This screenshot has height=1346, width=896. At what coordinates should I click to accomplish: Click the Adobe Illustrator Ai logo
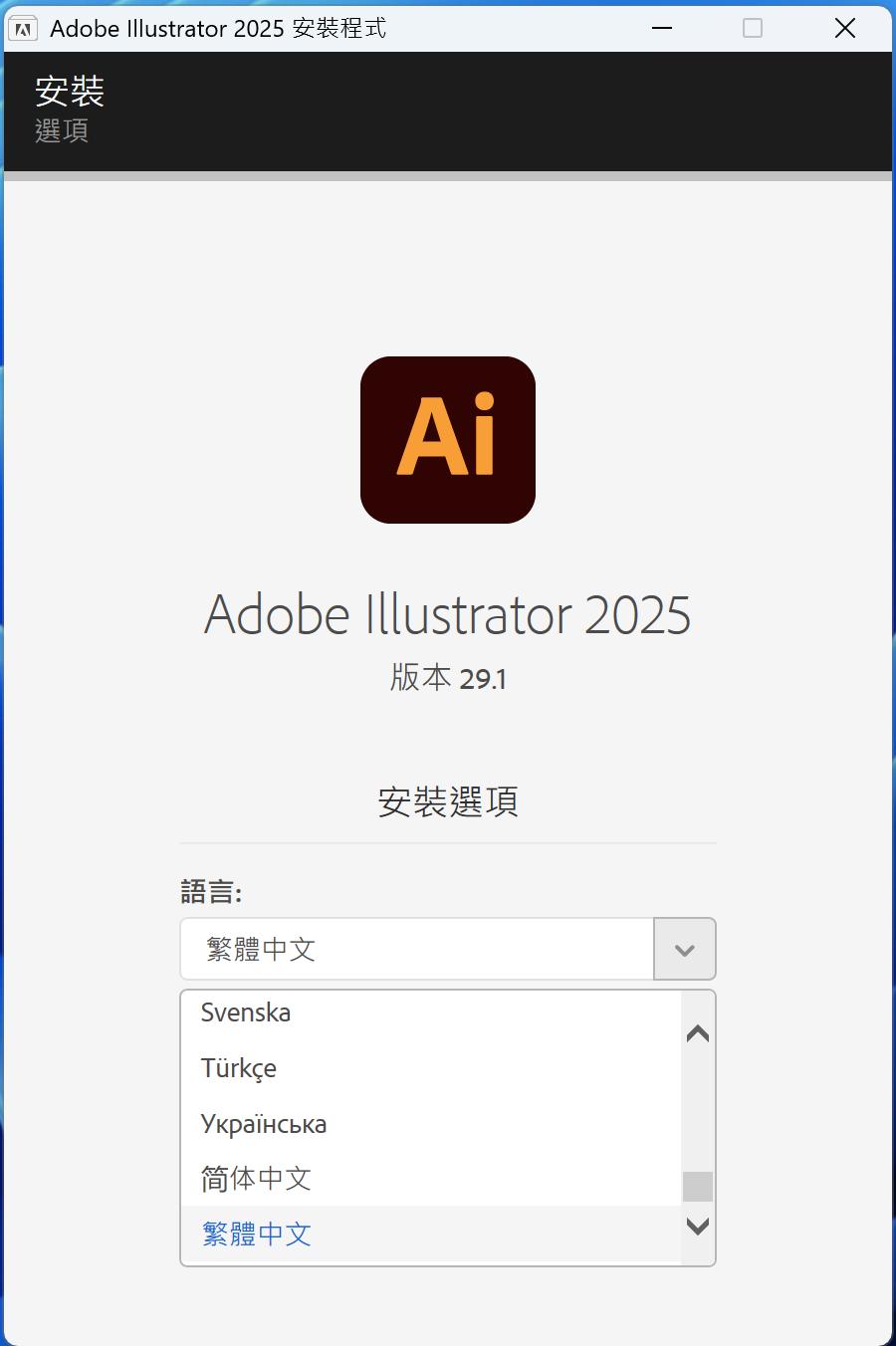447,439
